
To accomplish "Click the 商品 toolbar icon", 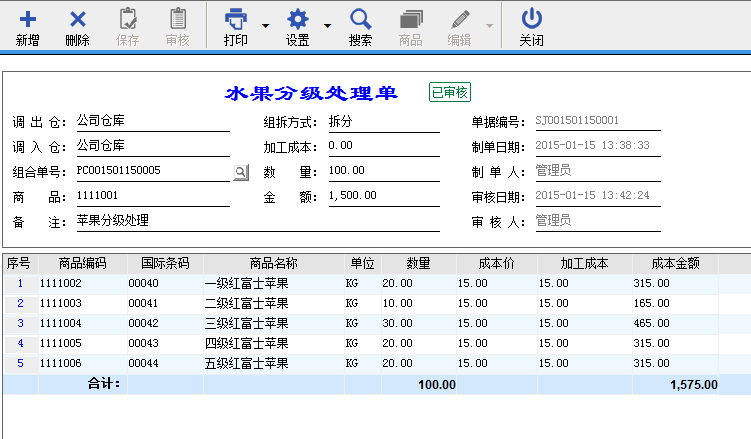I will (411, 20).
